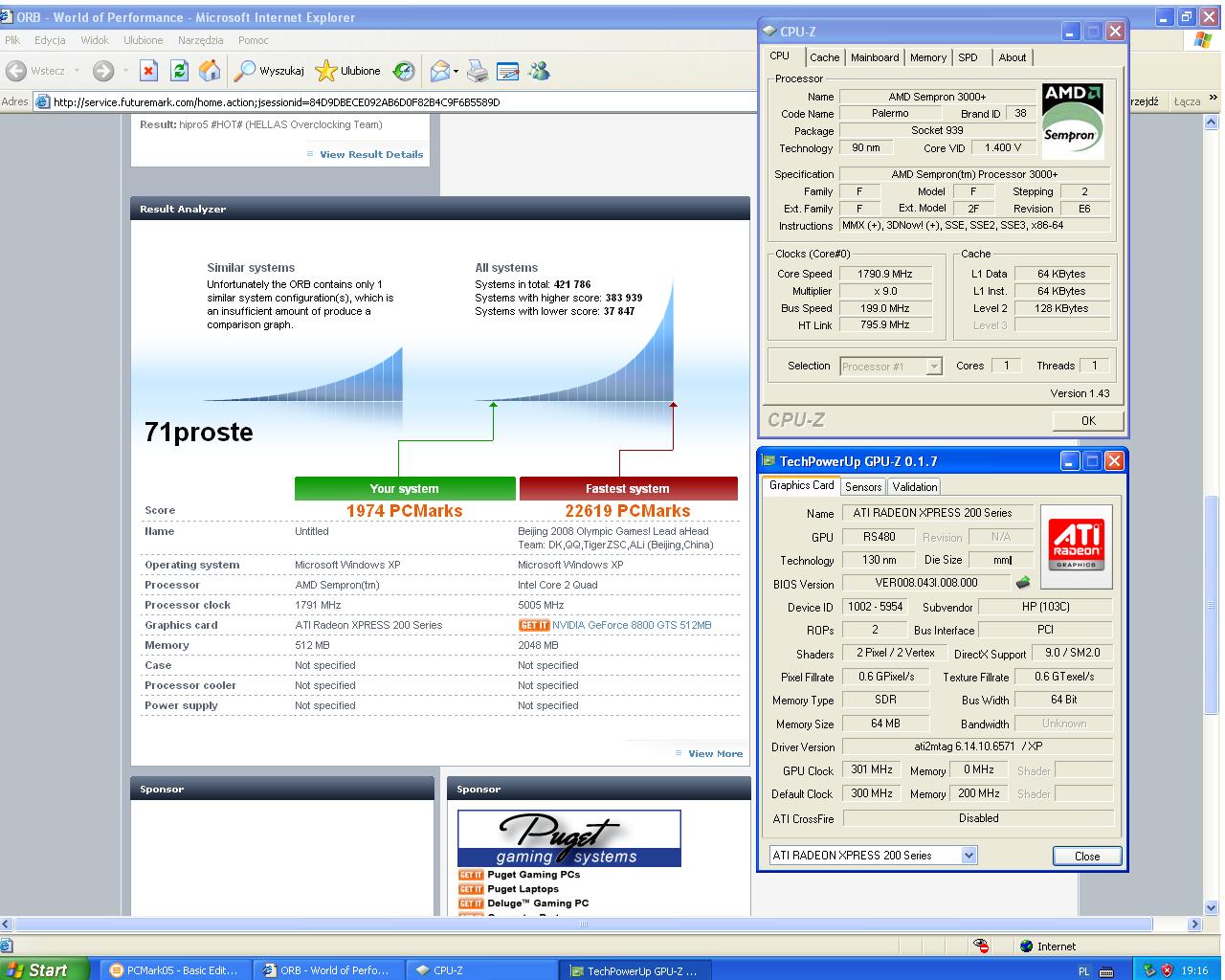This screenshot has width=1225, height=980.
Task: Click the GET IT badge beside GeForce 8800
Action: tap(534, 625)
